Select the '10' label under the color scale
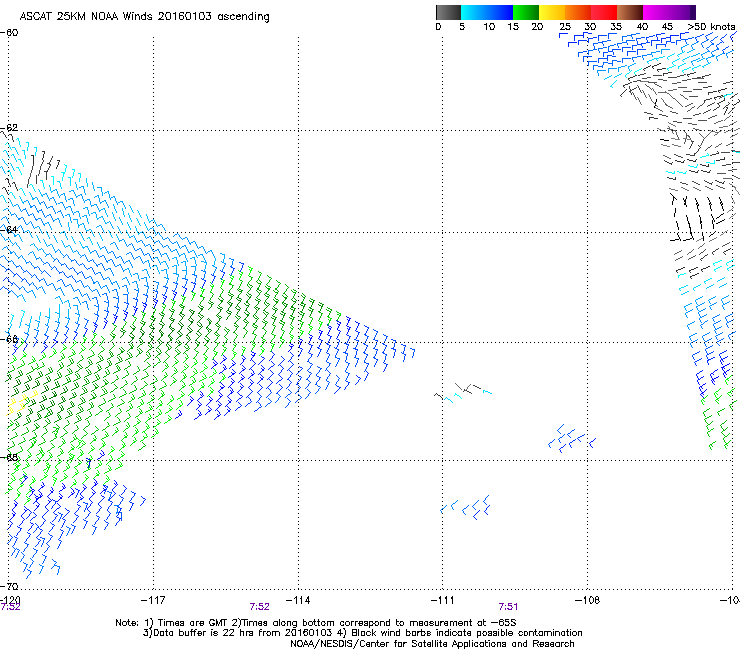 coord(489,26)
